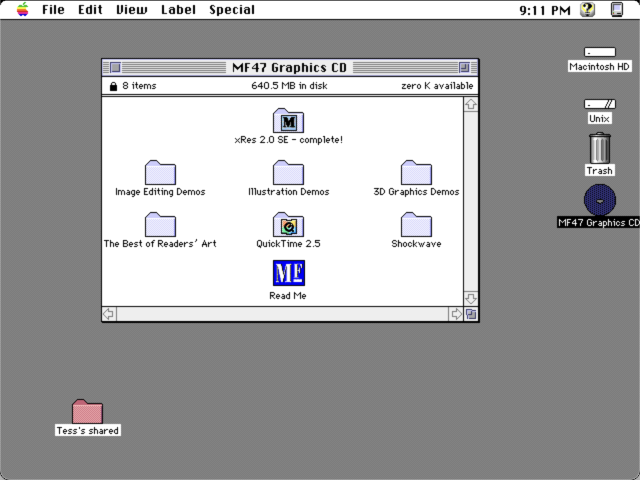Select the MF47 Graphics CD desktop disc icon

pos(600,200)
